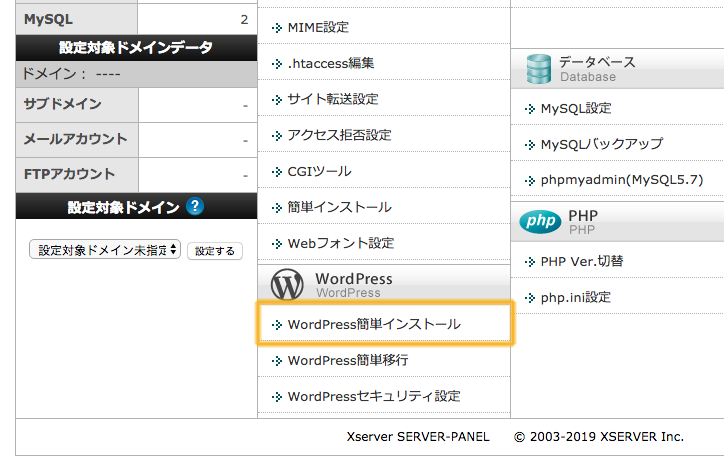Open Webフォント設定 link

coord(341,243)
